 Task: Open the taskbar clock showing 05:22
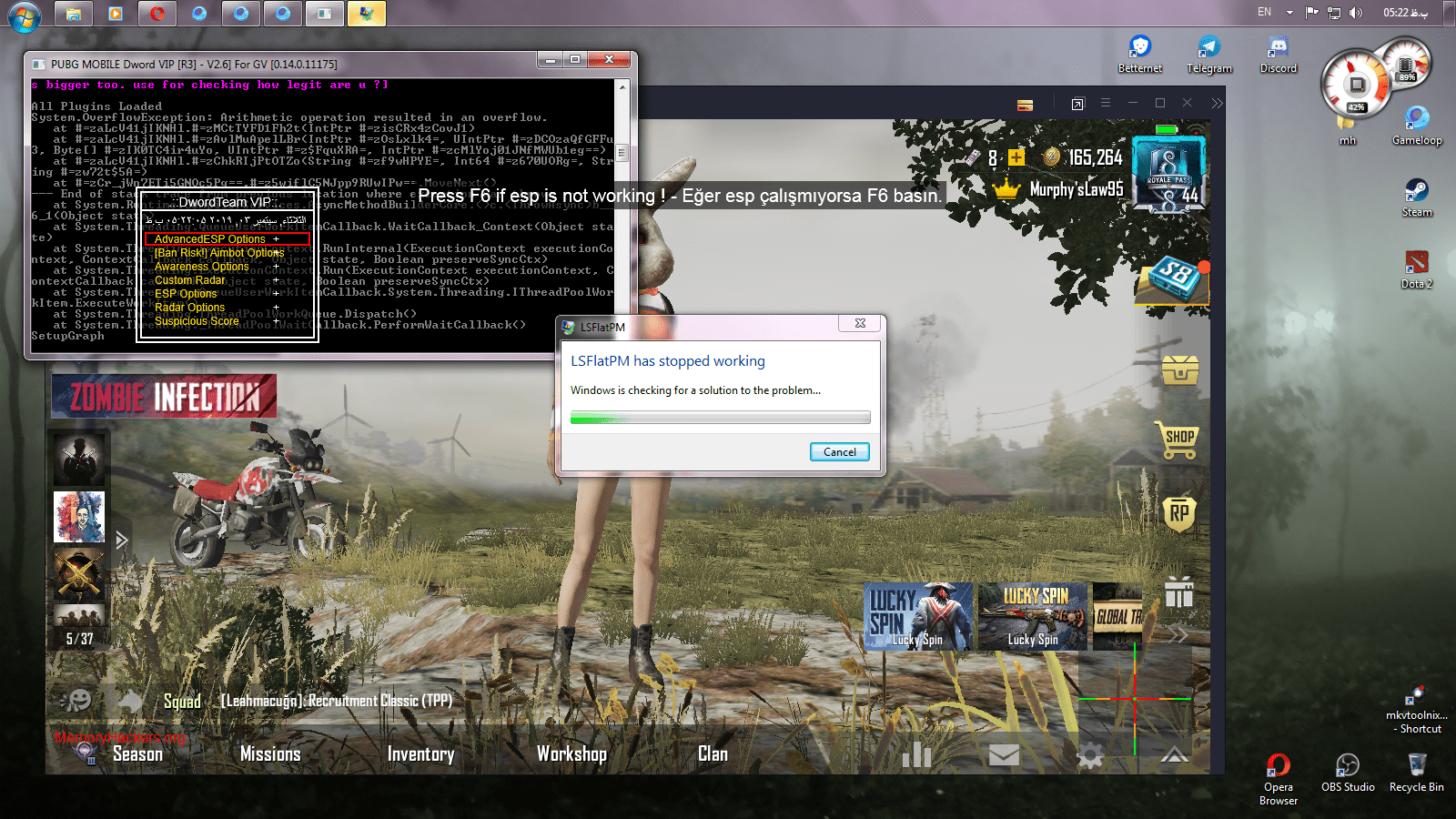point(1406,13)
